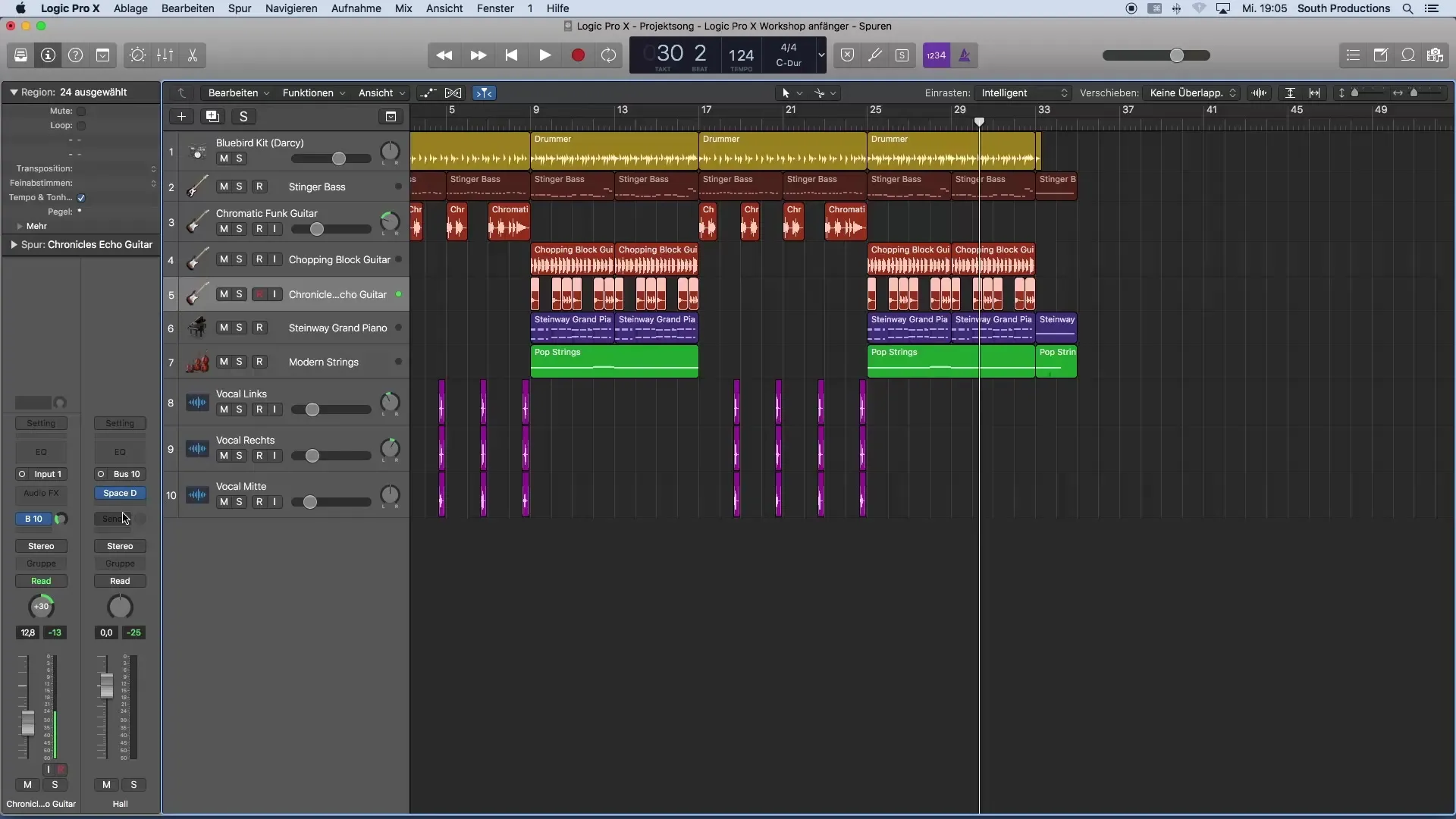Open the Spur menu
The image size is (1456, 819).
pos(240,8)
